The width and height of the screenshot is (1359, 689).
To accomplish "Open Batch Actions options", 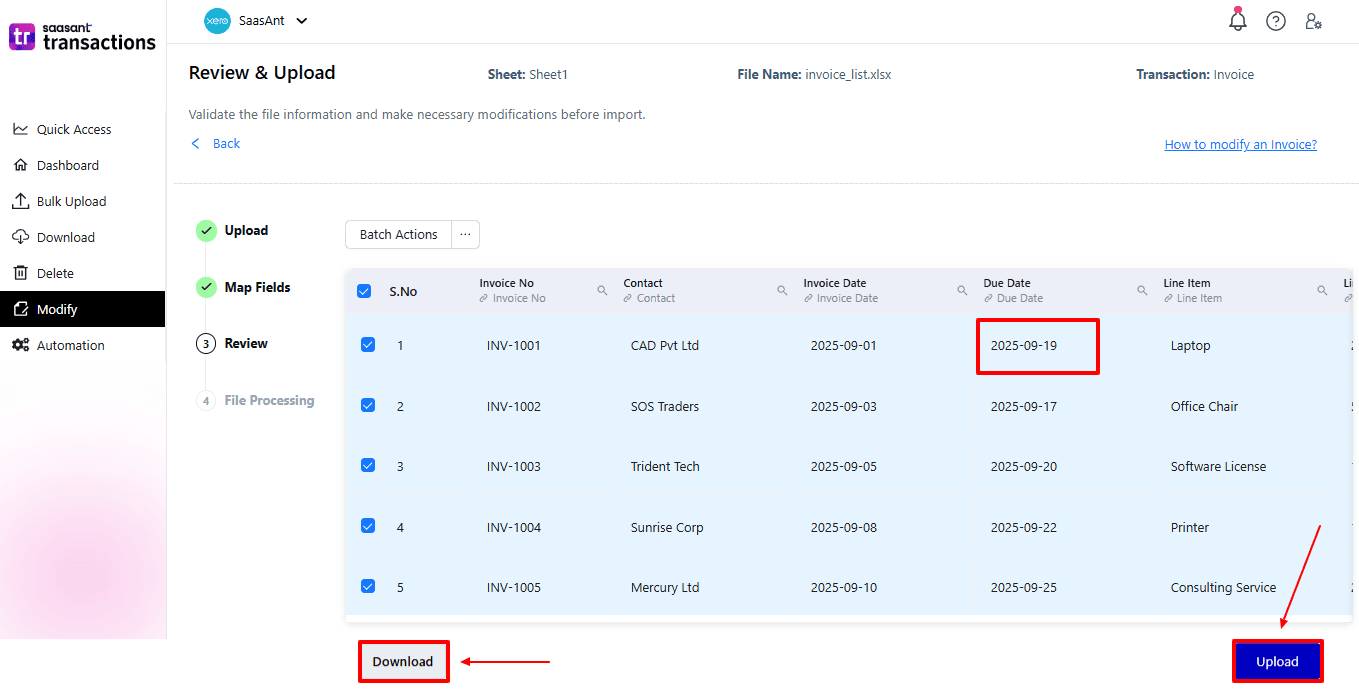I will coord(398,234).
